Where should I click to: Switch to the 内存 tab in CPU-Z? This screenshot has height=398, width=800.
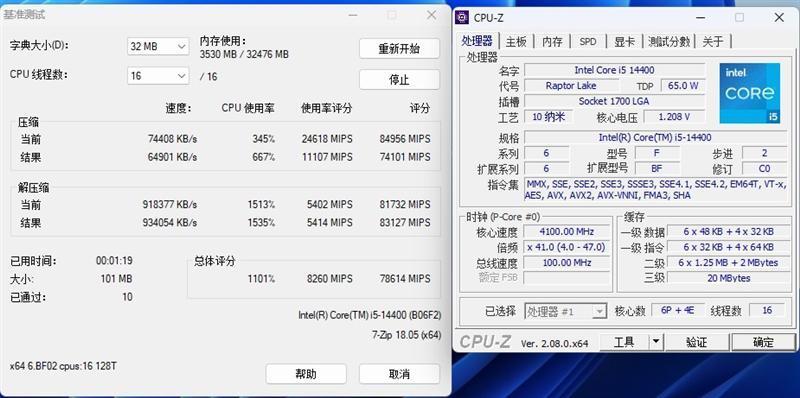tap(552, 41)
